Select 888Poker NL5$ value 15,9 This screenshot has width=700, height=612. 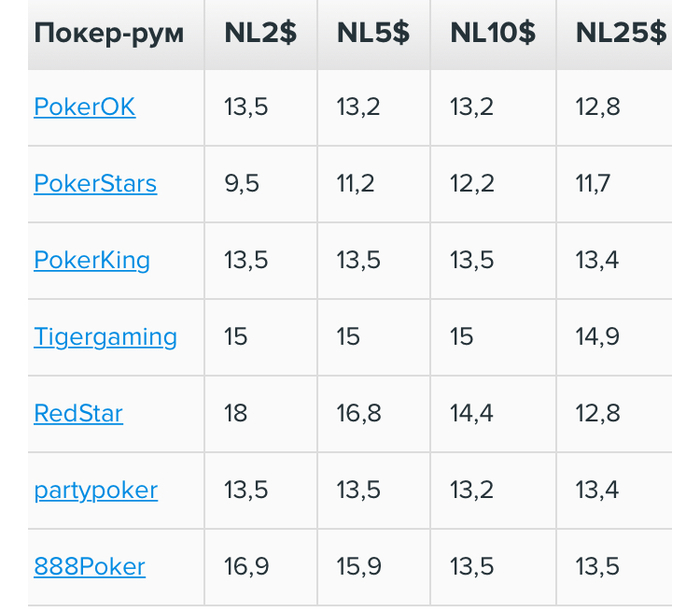coord(358,567)
